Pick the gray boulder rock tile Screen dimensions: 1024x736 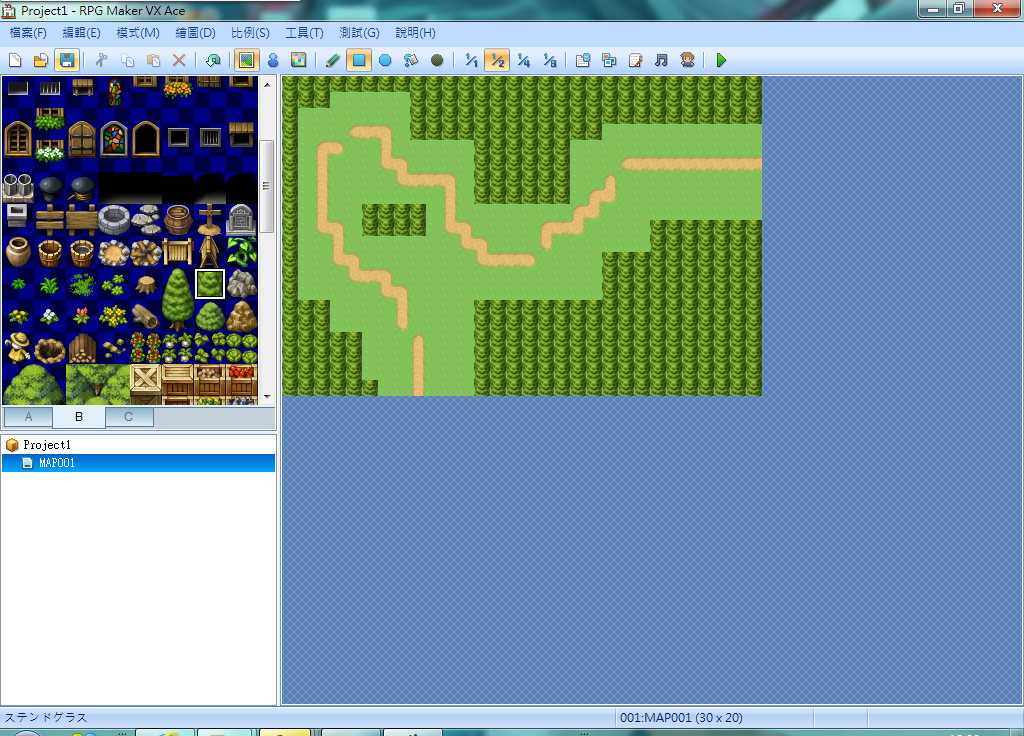242,284
